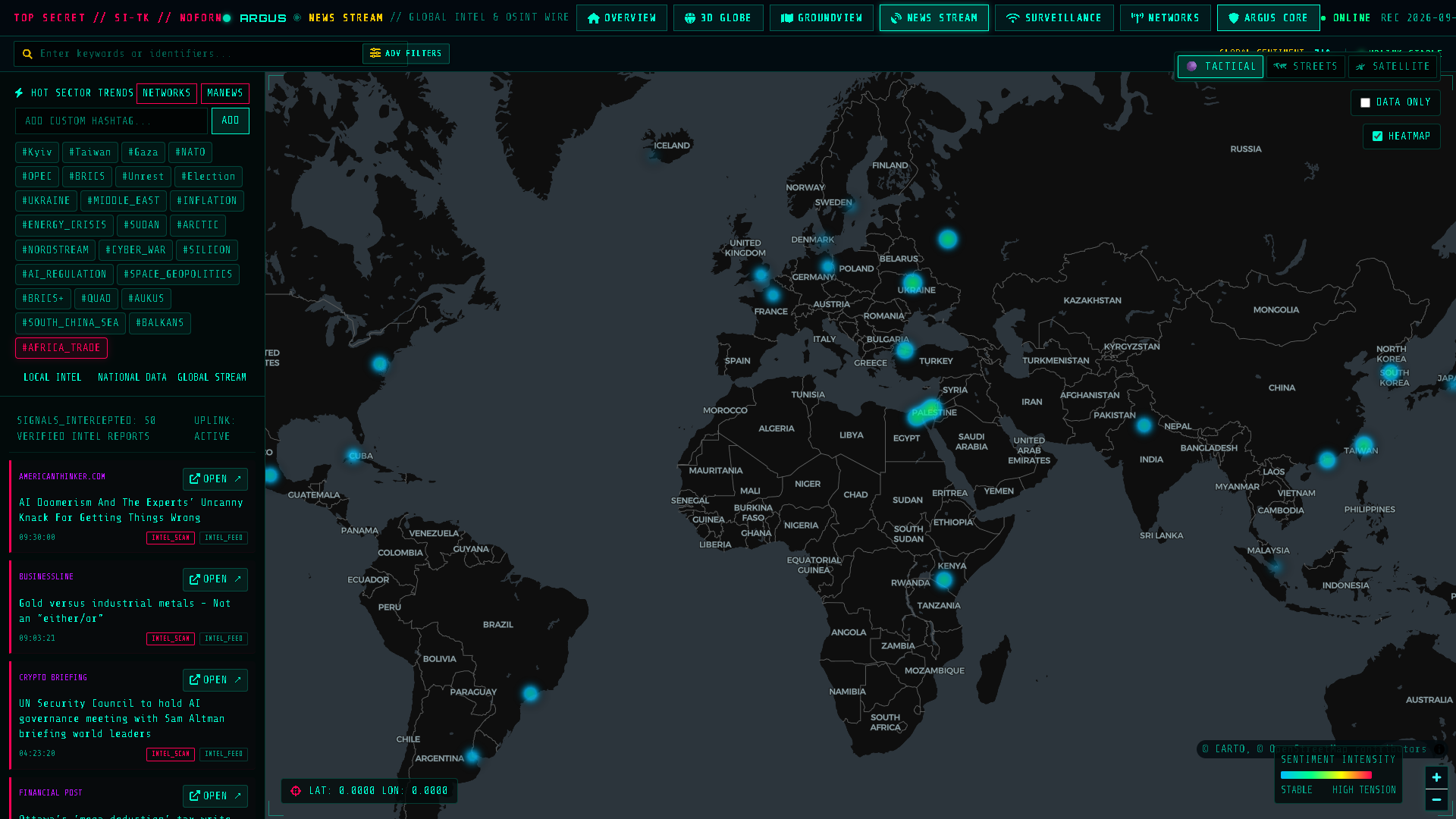Click the Add hashtag button

point(231,121)
